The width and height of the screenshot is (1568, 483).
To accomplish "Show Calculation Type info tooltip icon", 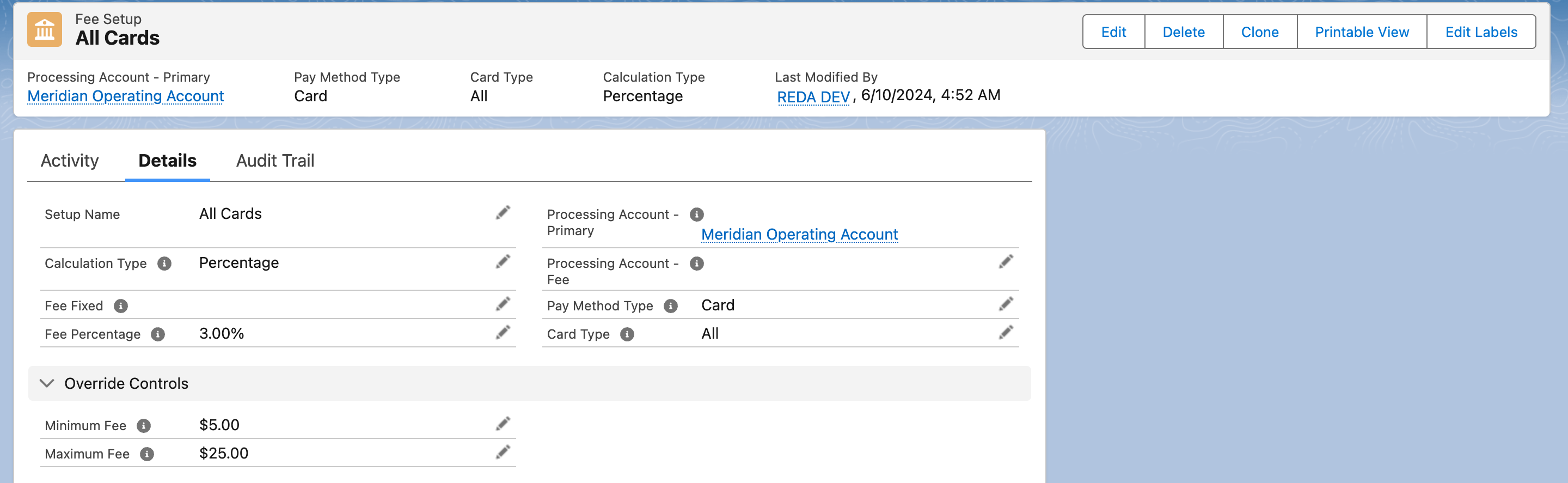I will (x=164, y=264).
